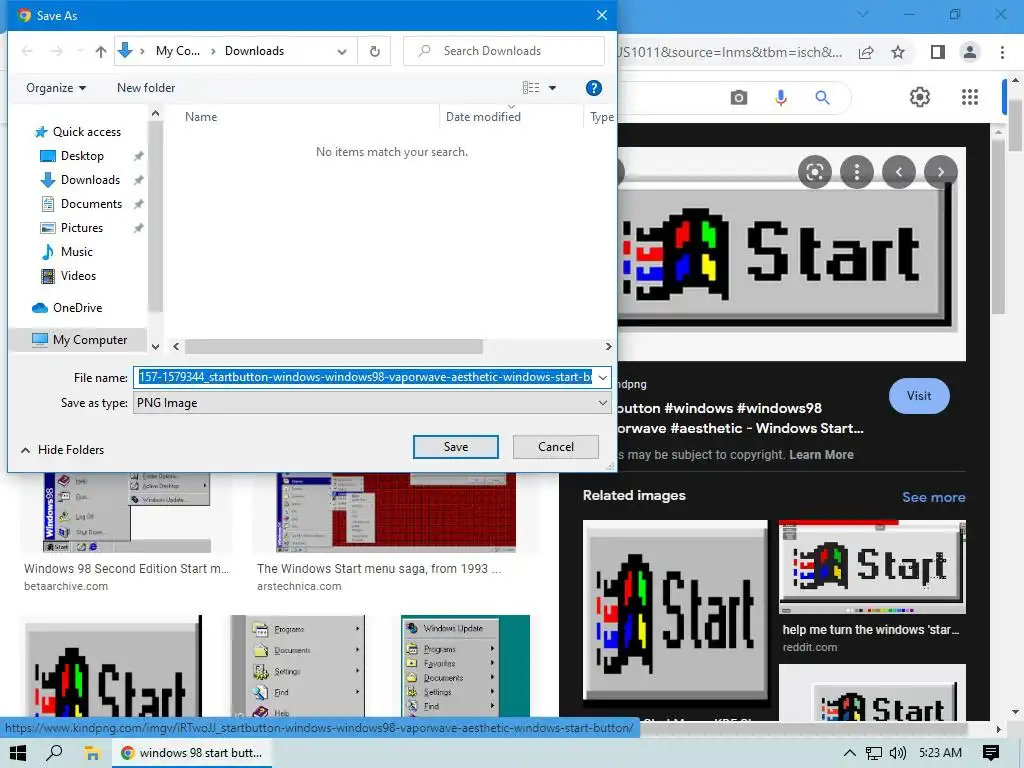Viewport: 1024px width, 768px height.
Task: Click the Search Downloads field
Action: (x=504, y=51)
